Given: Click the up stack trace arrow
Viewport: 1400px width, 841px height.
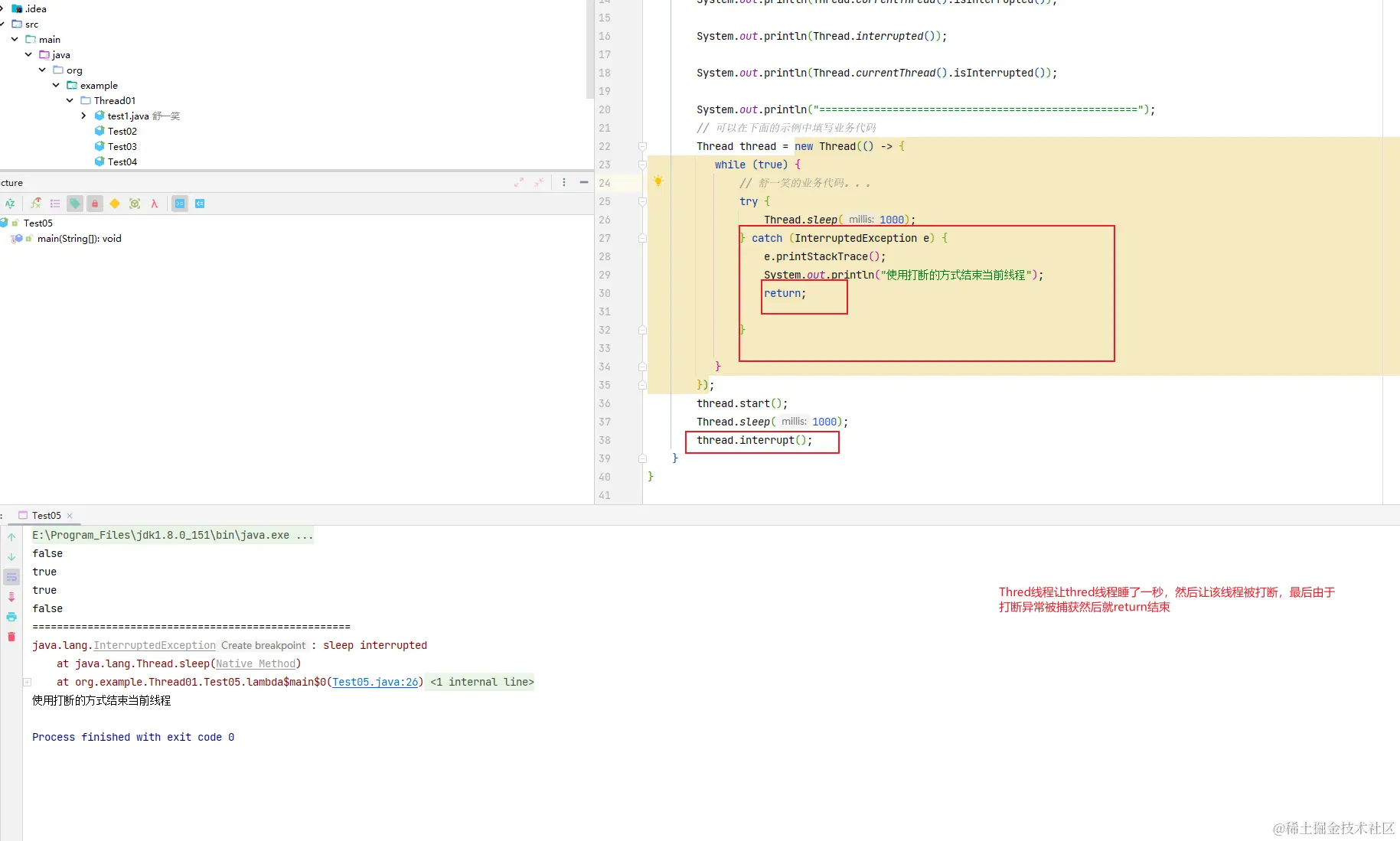Looking at the screenshot, I should (x=11, y=537).
